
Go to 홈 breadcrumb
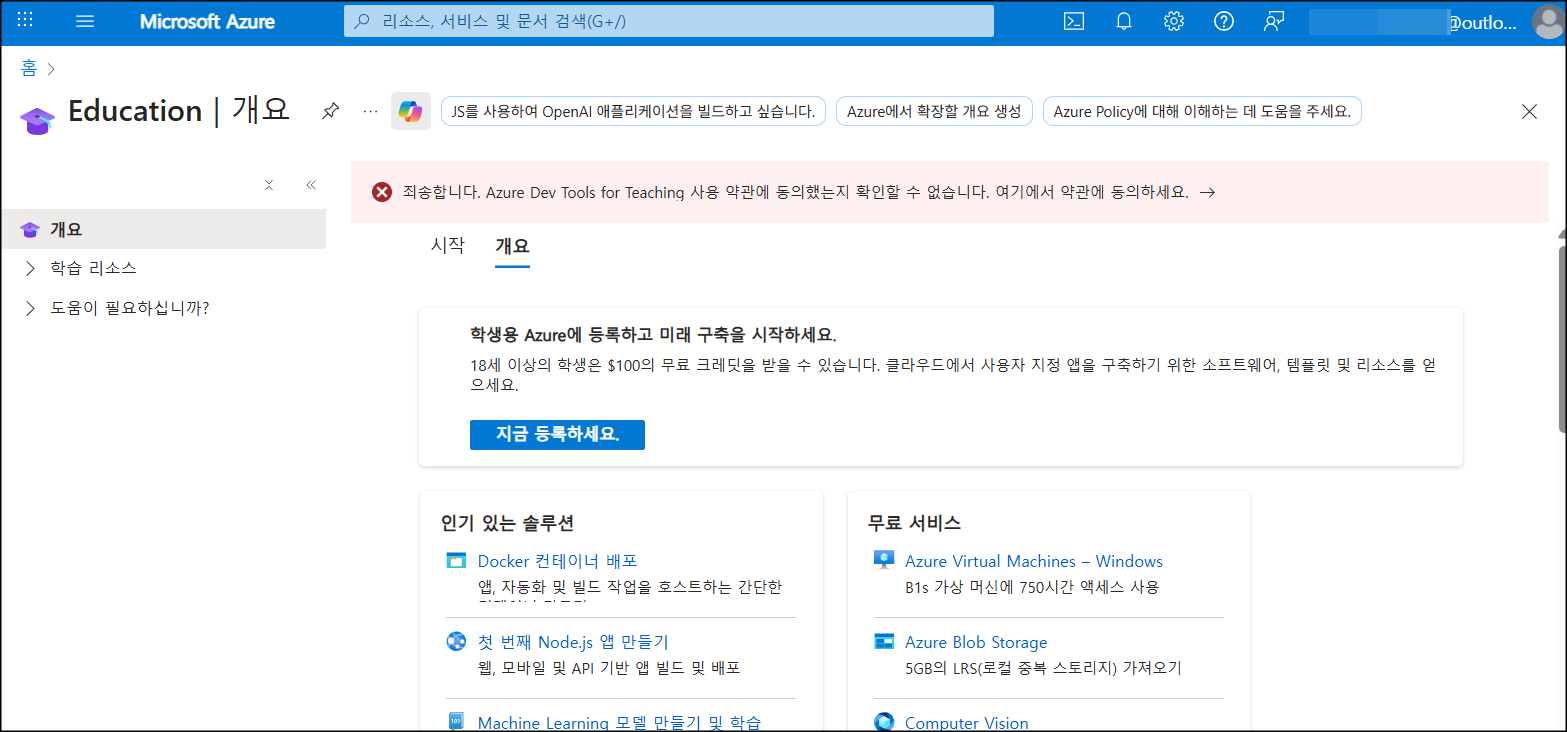tap(28, 68)
